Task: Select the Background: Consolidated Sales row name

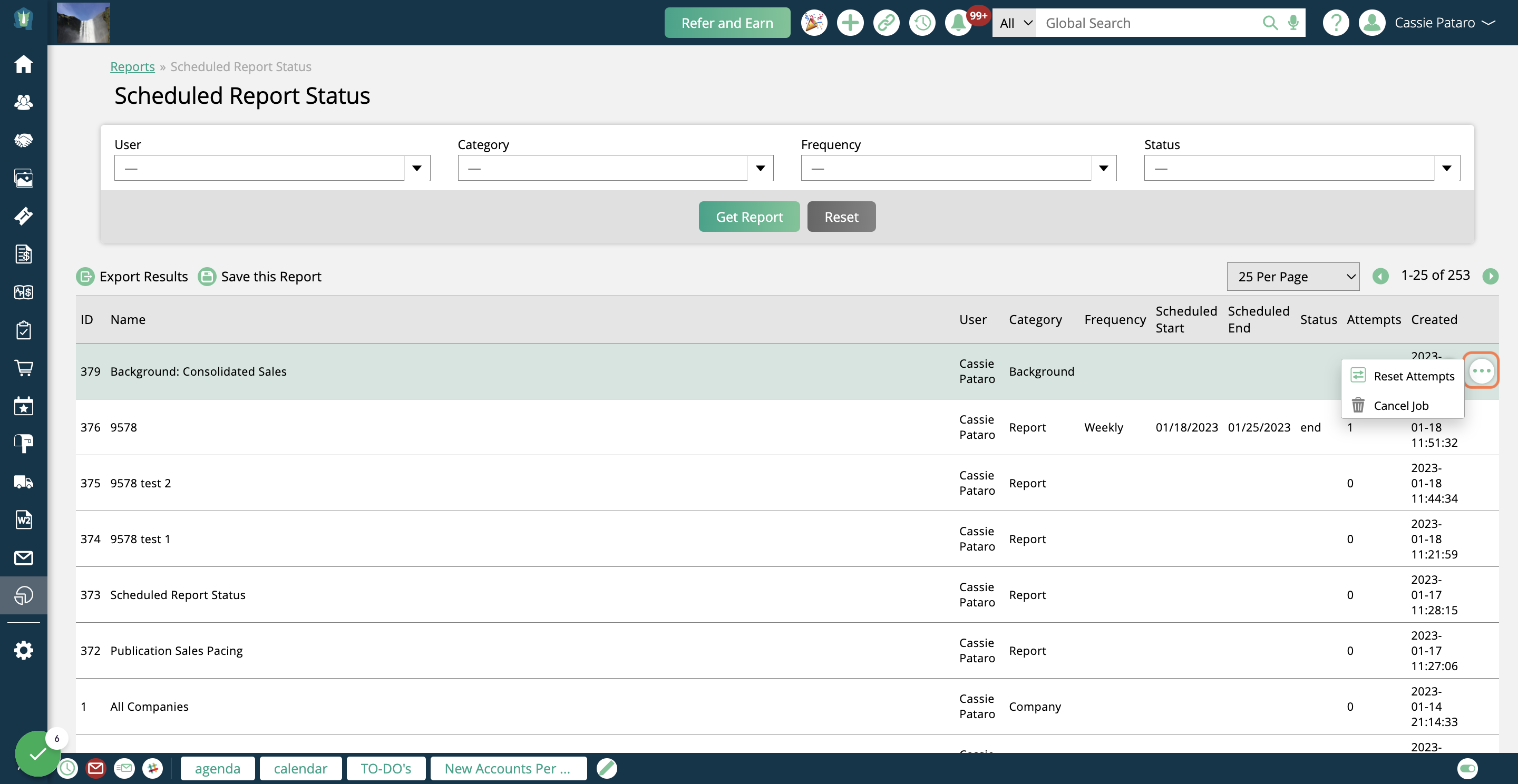Action: point(198,371)
